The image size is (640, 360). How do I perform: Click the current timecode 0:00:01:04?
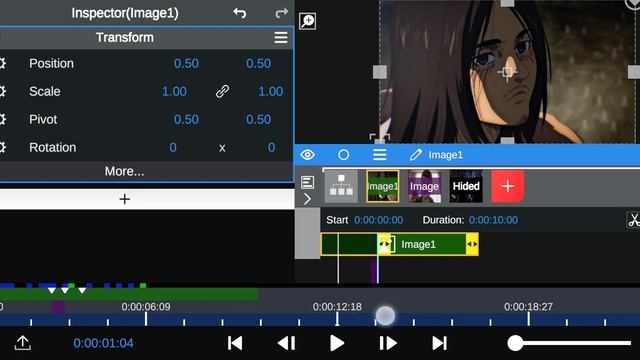[x=103, y=343]
